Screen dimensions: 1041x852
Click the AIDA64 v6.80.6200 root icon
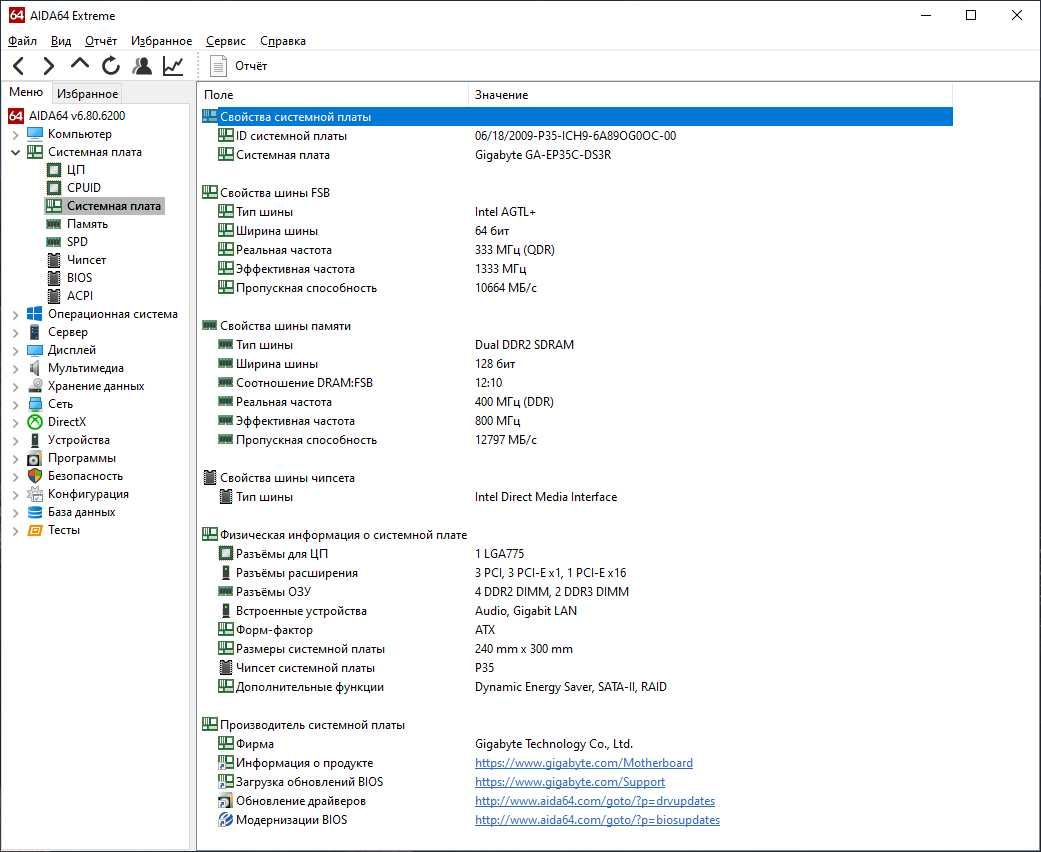coord(16,116)
